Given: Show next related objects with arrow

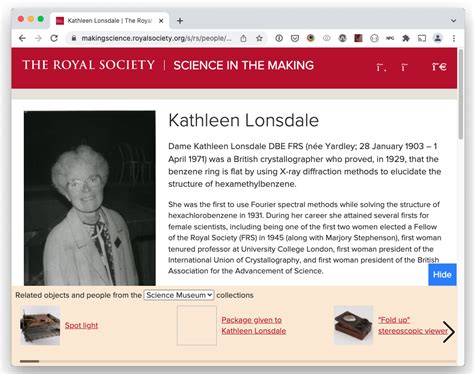Looking at the screenshot, I should click(x=448, y=332).
